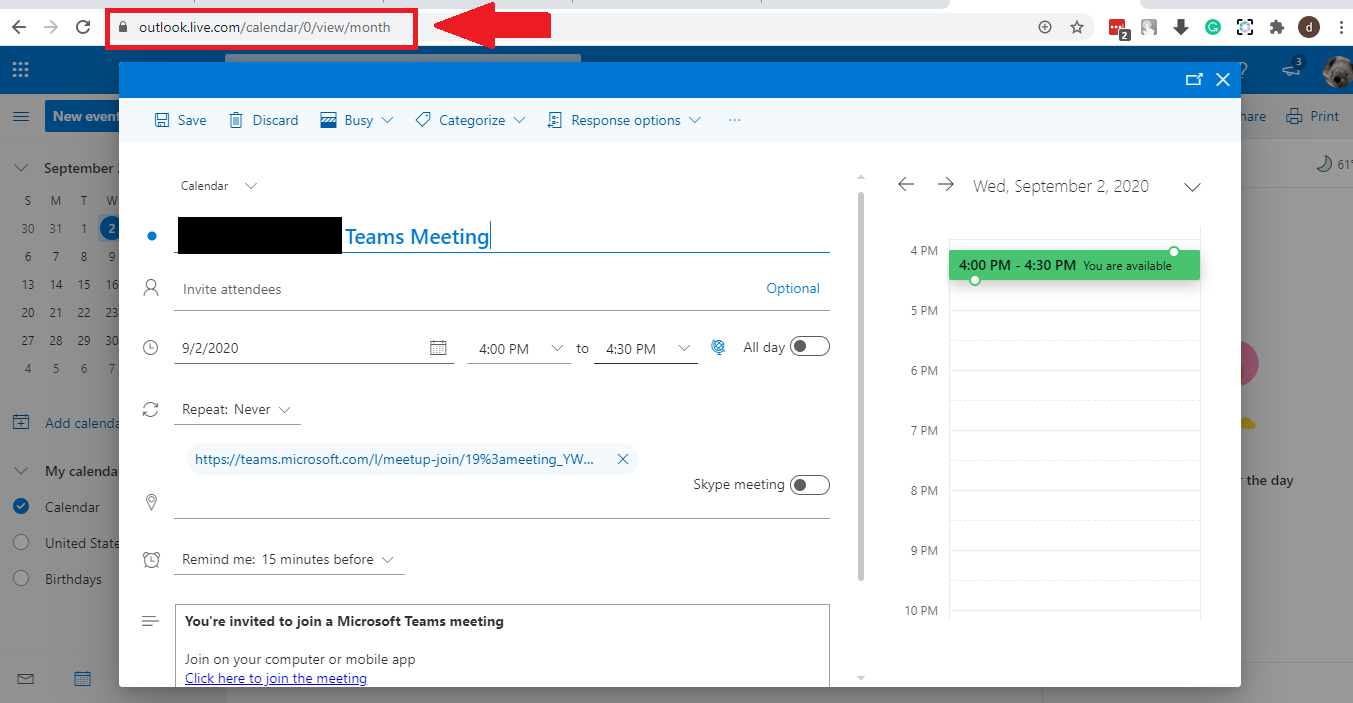
Task: Bookmark this page with star icon
Action: coord(1077,28)
